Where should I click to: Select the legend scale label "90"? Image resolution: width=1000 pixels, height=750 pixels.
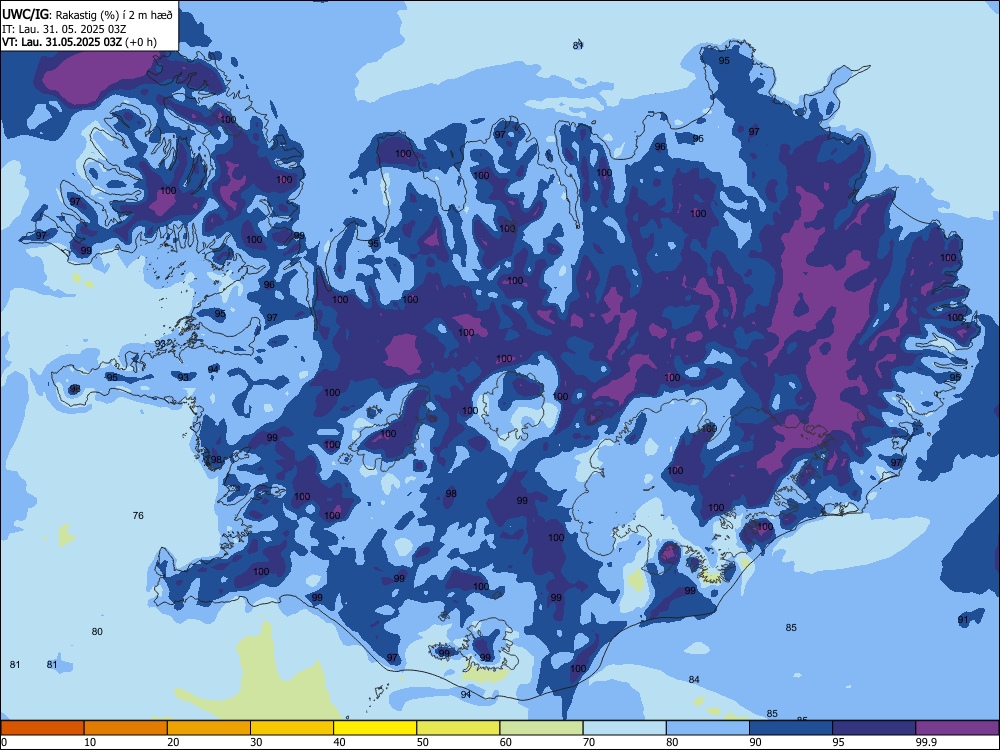click(756, 742)
